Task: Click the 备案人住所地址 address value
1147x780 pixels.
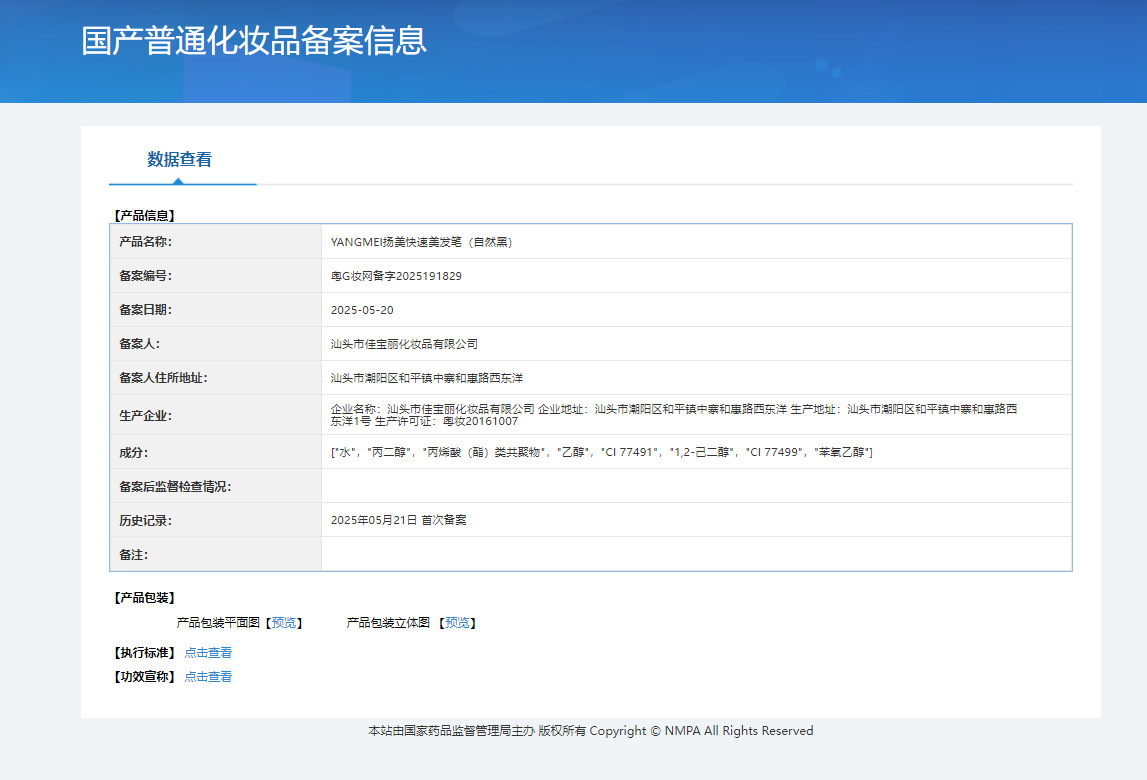Action: pyautogui.click(x=427, y=378)
